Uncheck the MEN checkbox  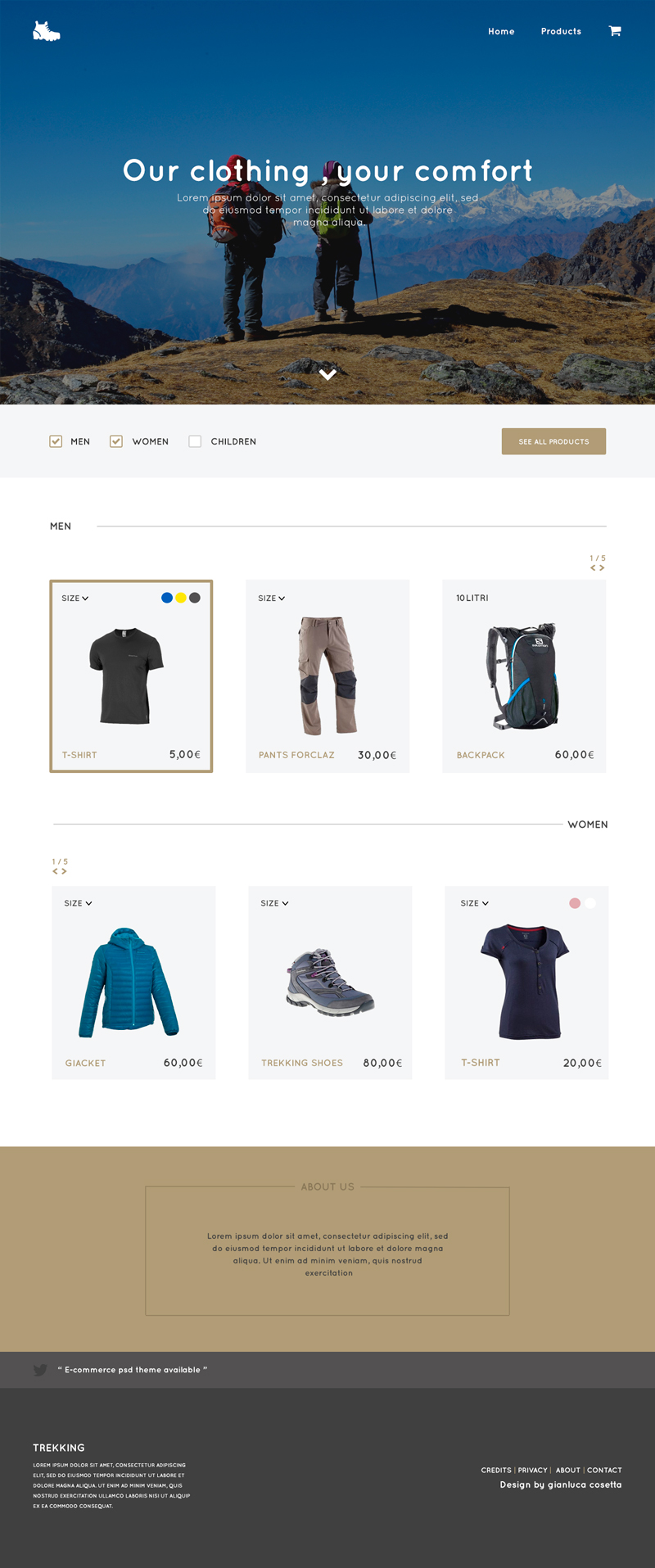[x=56, y=441]
